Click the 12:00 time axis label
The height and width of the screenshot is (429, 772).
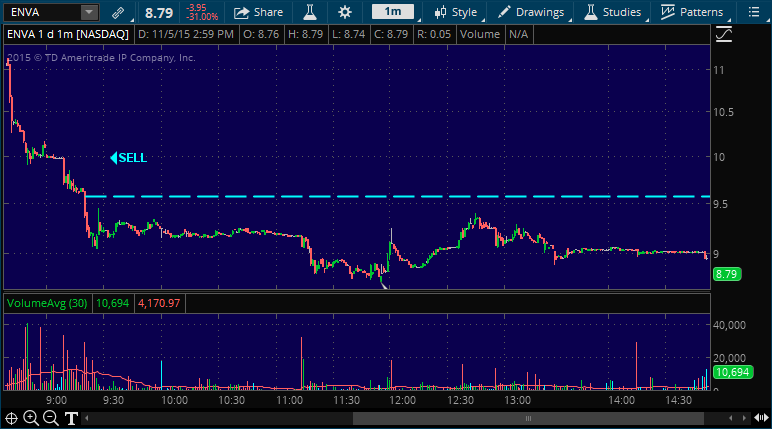coord(403,400)
